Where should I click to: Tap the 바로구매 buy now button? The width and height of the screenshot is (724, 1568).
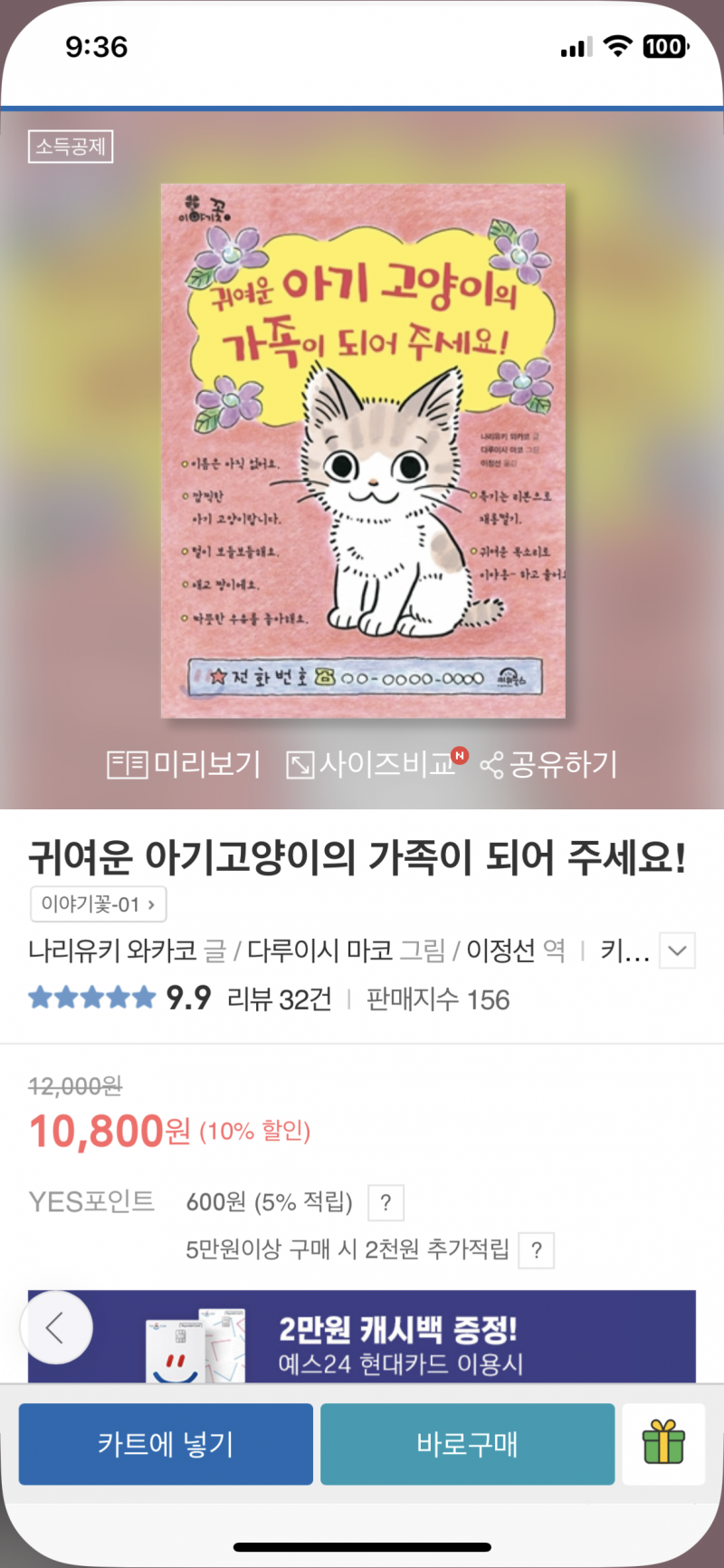coord(467,1444)
